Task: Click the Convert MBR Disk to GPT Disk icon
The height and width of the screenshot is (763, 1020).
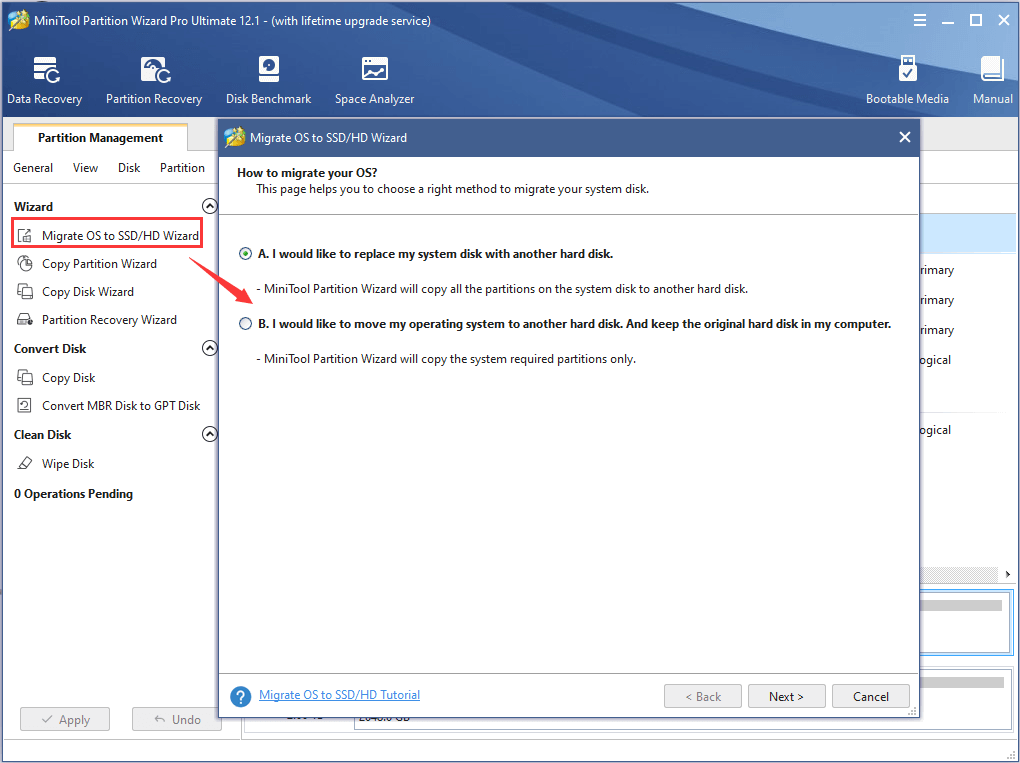Action: [x=25, y=405]
